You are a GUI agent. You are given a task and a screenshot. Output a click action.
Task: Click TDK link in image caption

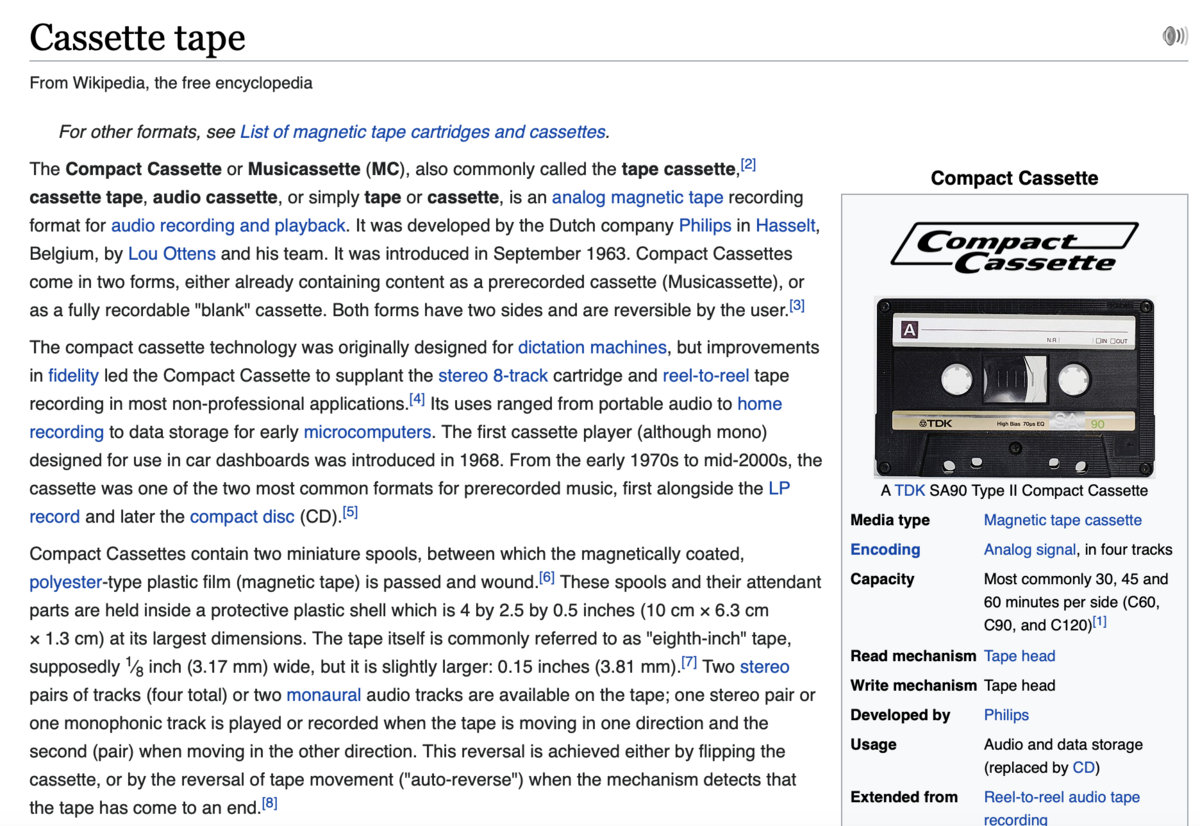(909, 490)
